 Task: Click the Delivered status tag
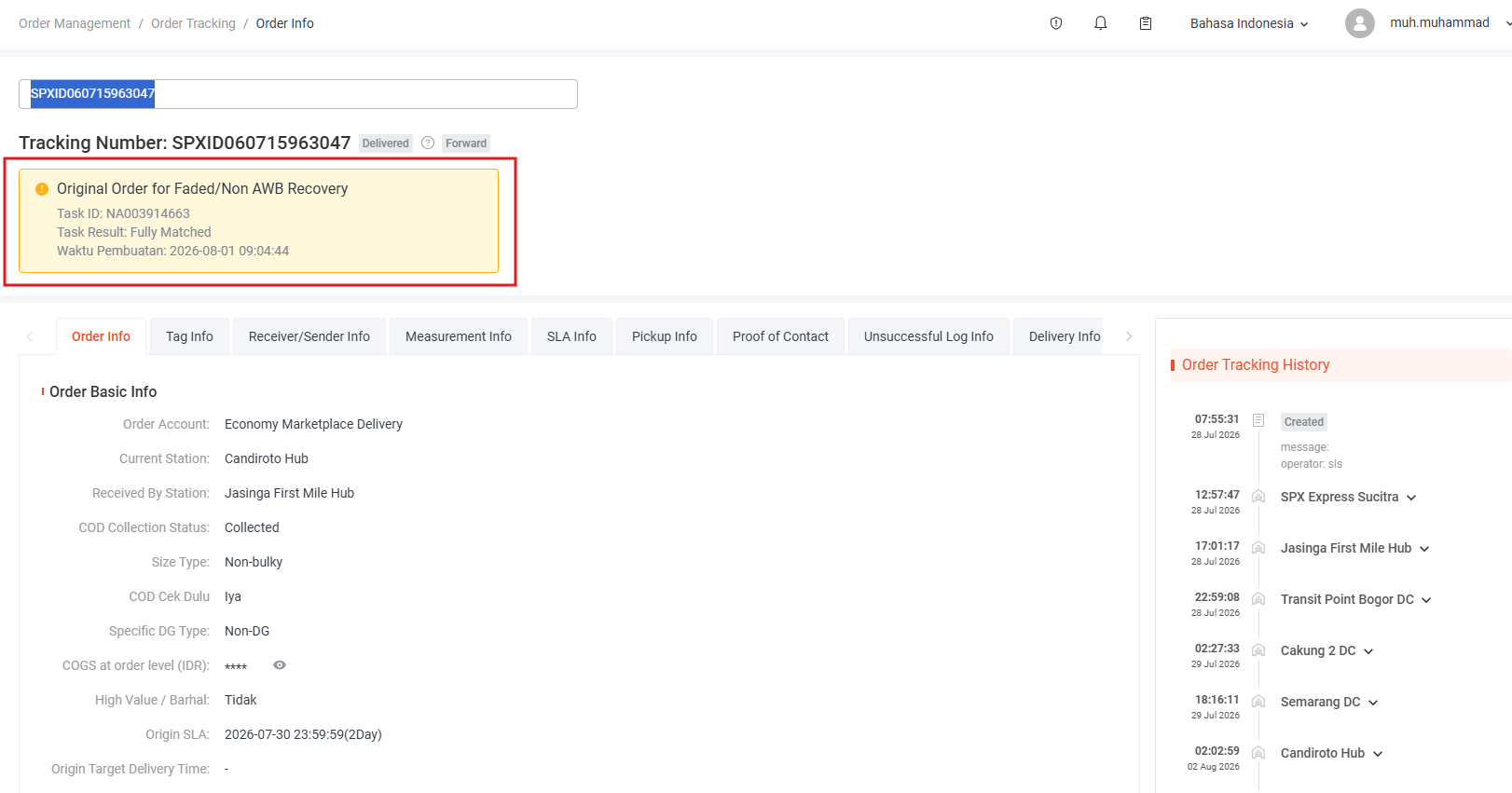(386, 144)
